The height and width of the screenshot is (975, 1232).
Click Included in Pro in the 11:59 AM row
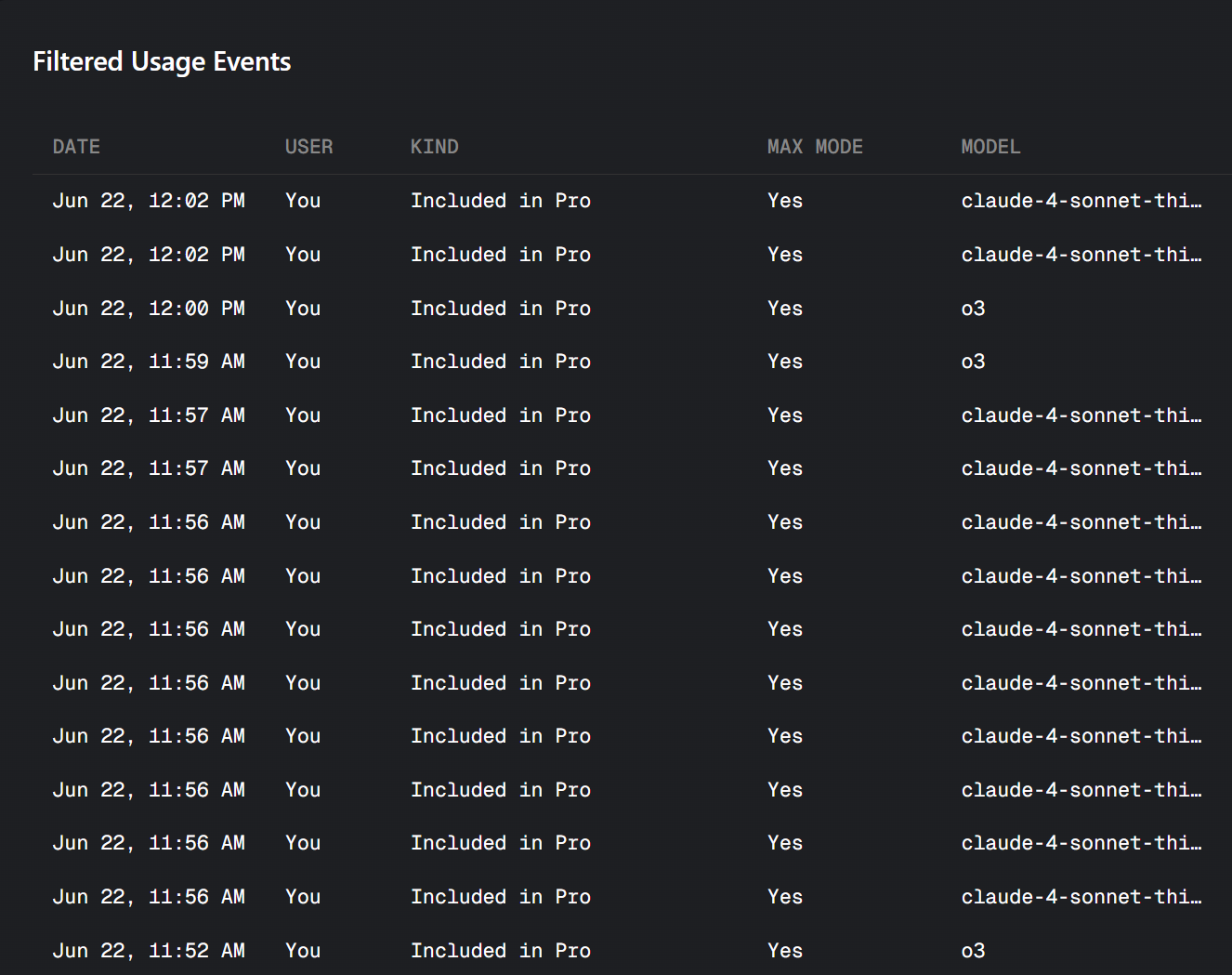501,362
